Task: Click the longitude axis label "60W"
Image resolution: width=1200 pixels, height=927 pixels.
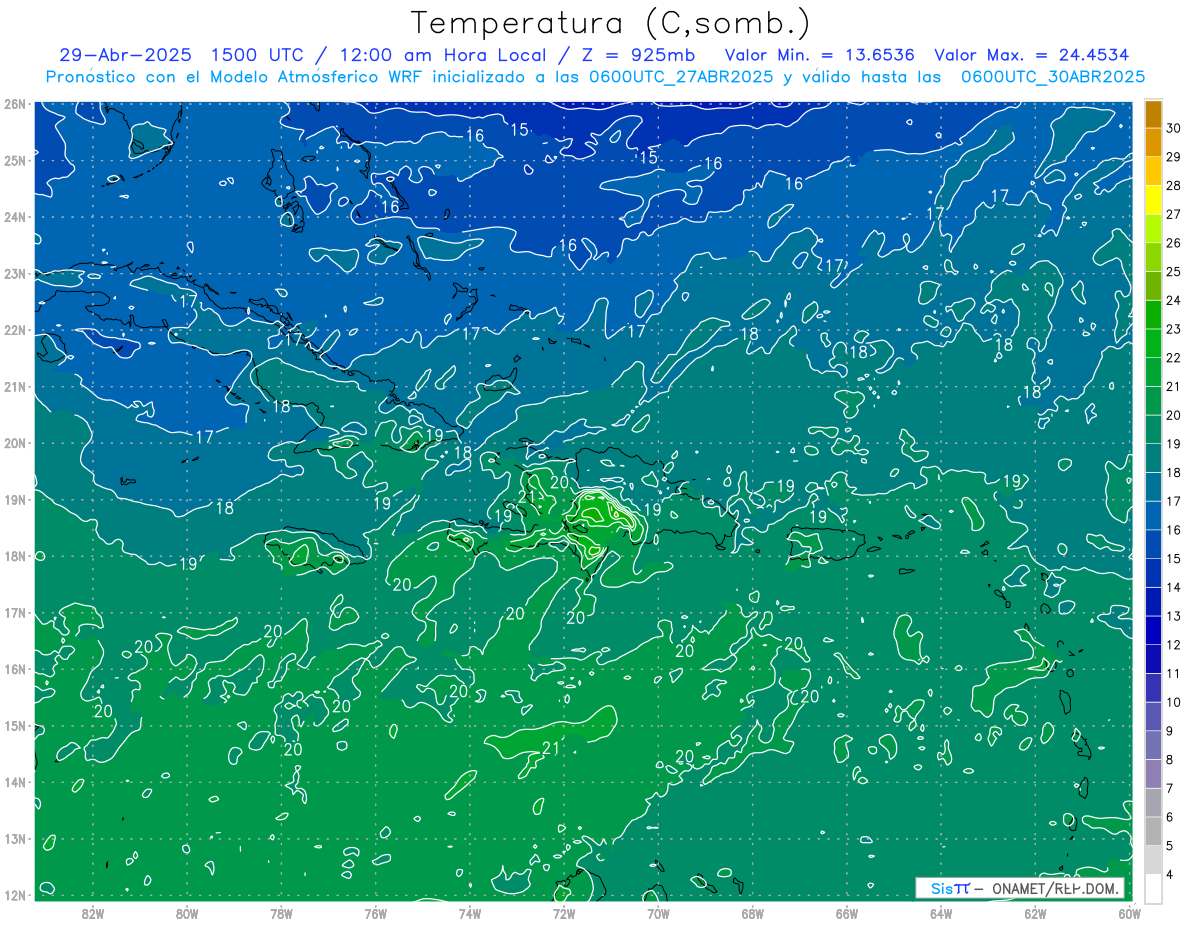Action: tap(1129, 913)
